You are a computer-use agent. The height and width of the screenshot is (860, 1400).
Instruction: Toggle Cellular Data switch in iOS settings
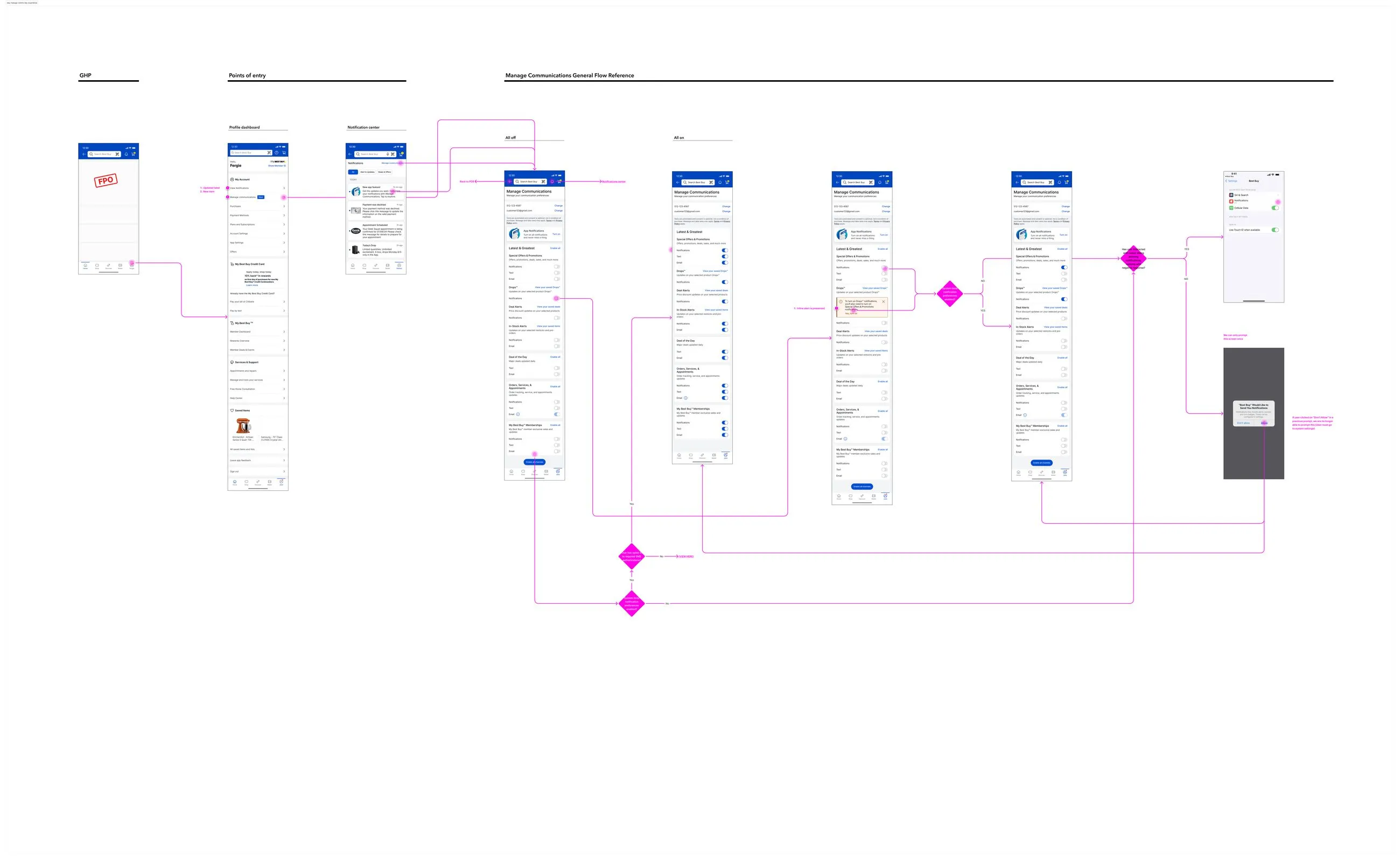[x=1275, y=208]
